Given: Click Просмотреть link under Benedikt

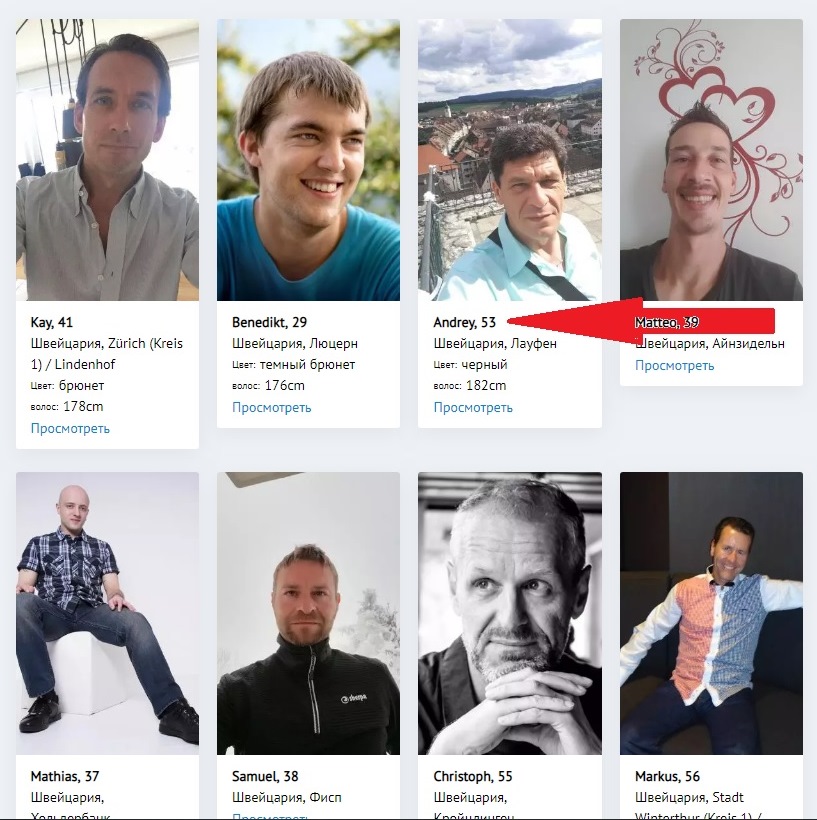Looking at the screenshot, I should pos(271,407).
